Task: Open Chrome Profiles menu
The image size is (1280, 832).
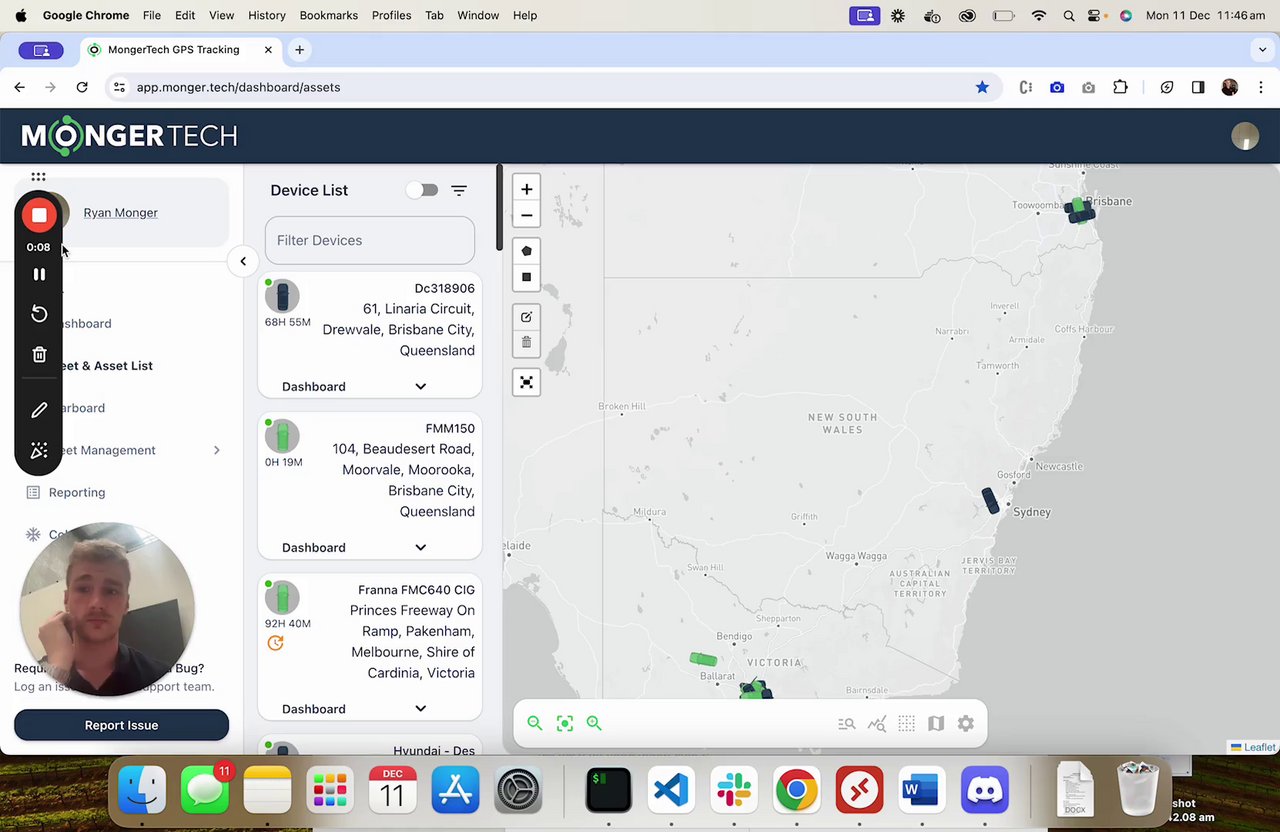Action: [391, 15]
